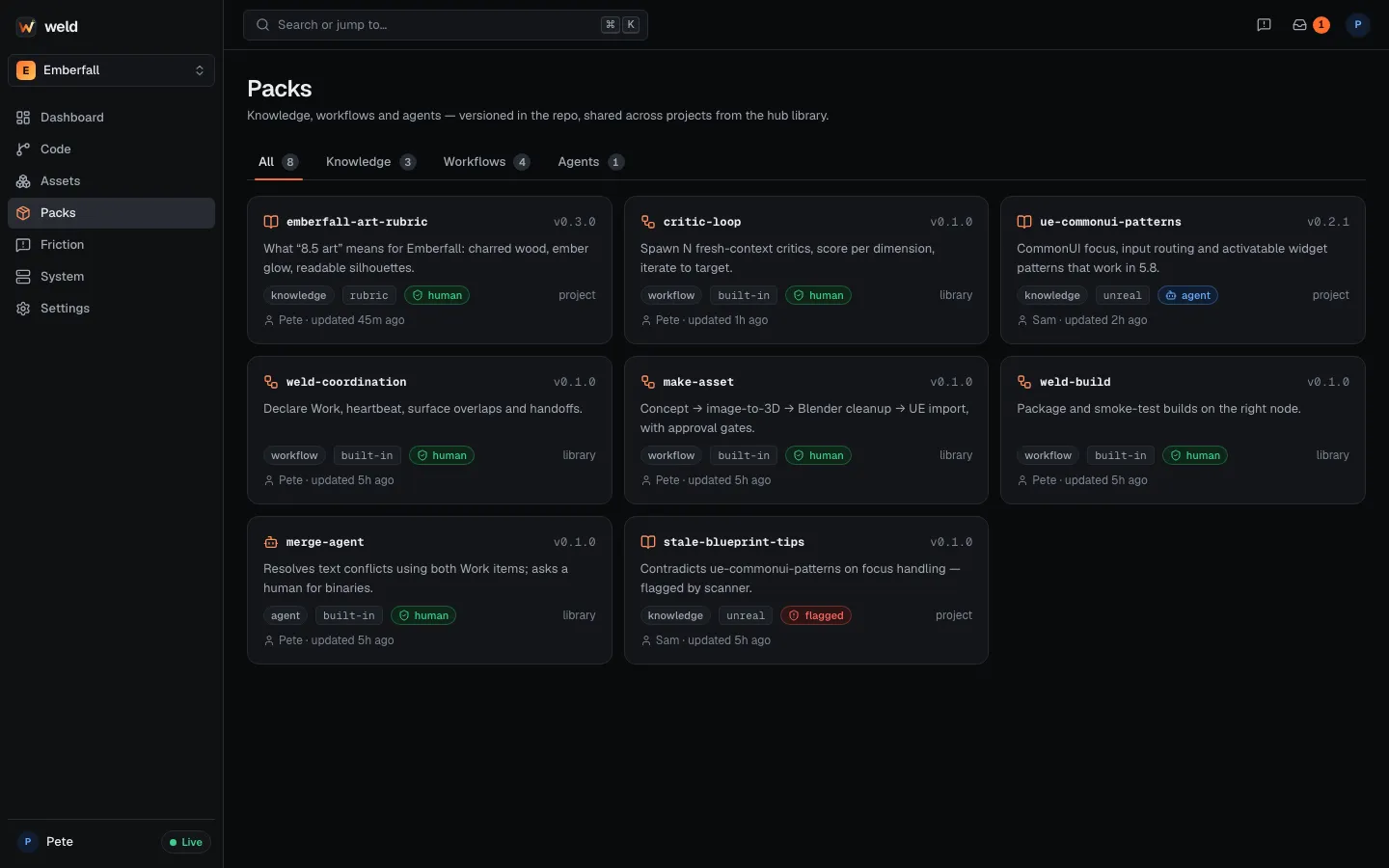Screen dimensions: 1389x868
Task: Click the System server icon
Action: [23, 277]
